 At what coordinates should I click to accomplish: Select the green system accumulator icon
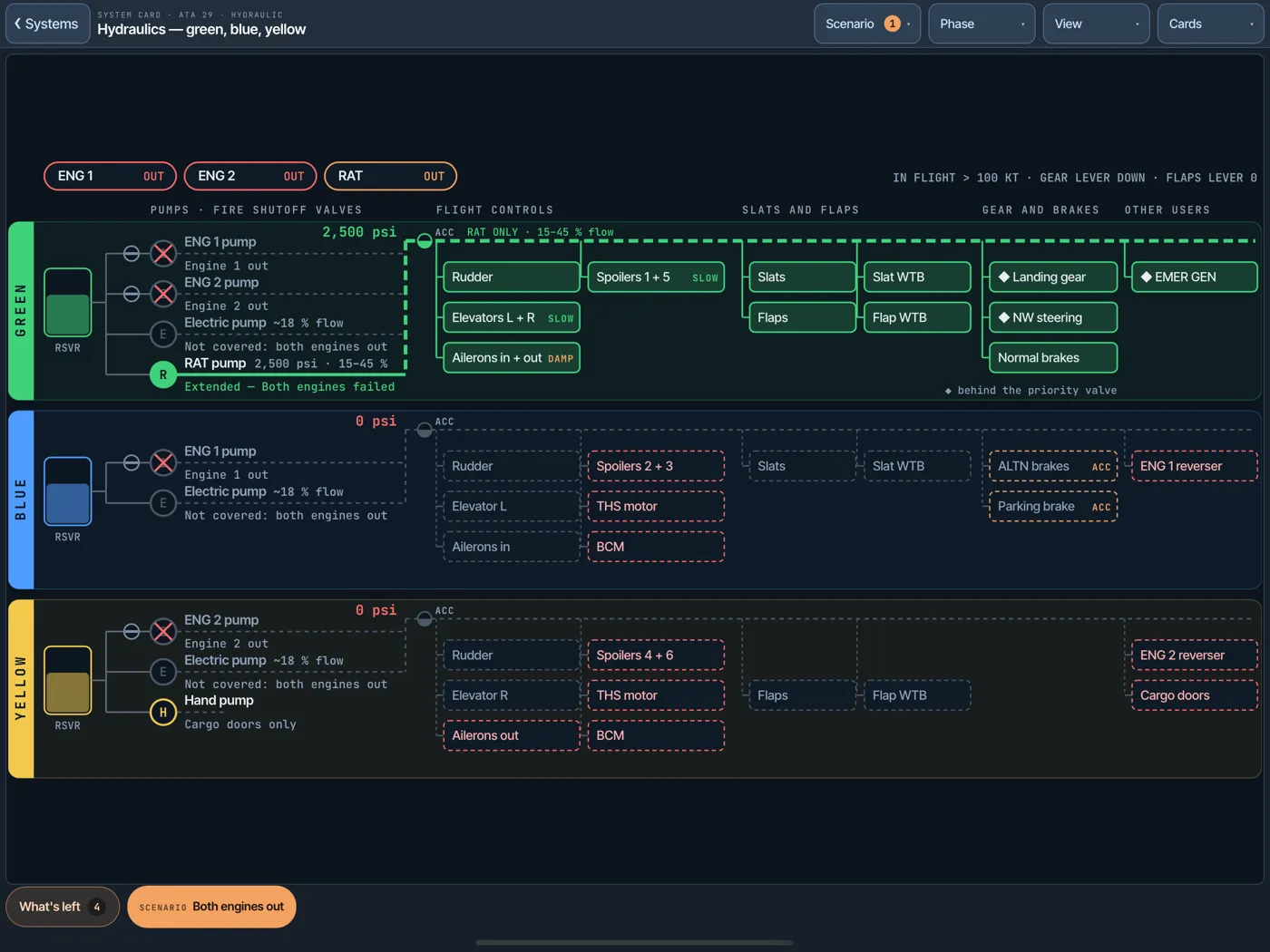424,242
